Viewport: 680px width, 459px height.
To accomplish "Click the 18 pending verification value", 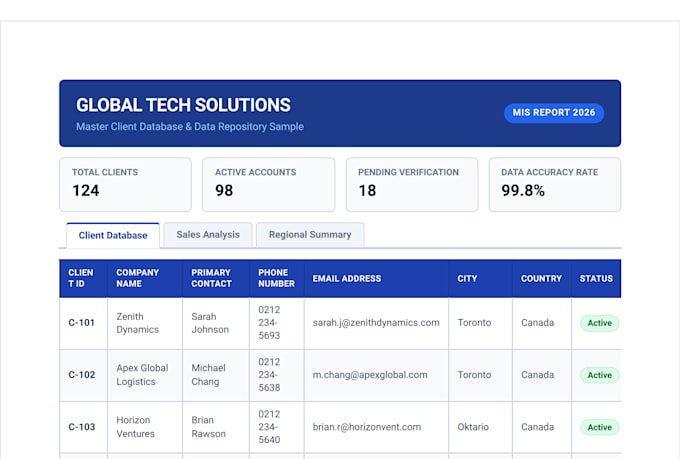I will (x=367, y=190).
